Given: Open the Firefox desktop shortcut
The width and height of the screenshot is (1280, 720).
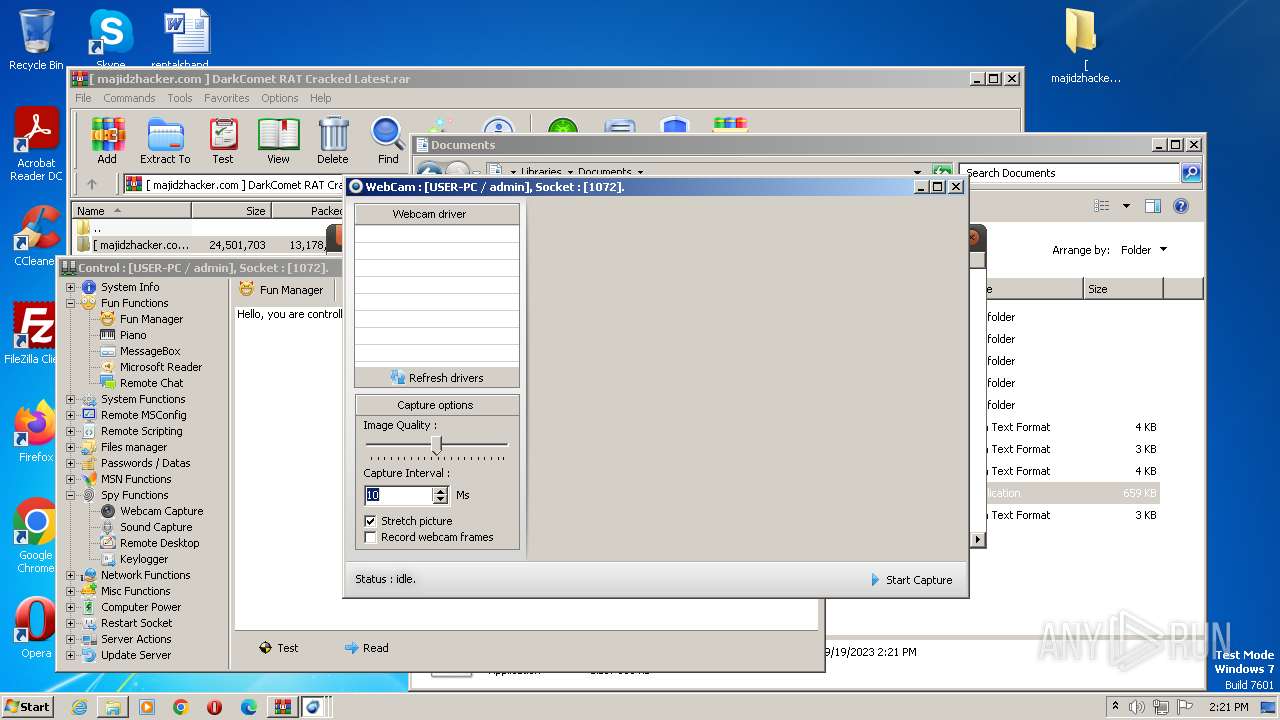Looking at the screenshot, I should 36,432.
